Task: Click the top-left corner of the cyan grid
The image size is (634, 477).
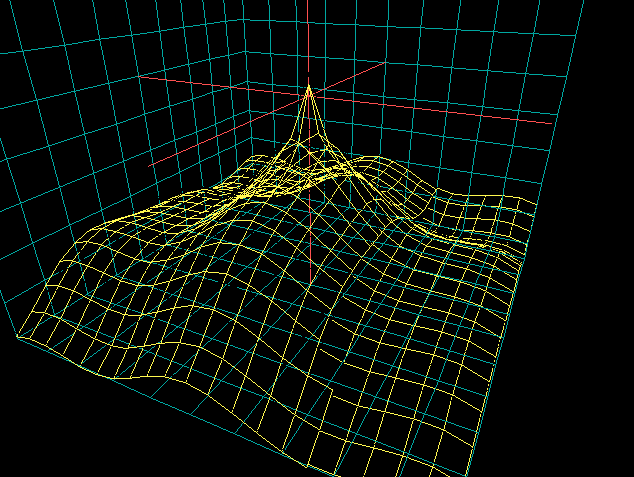Action: point(4,4)
